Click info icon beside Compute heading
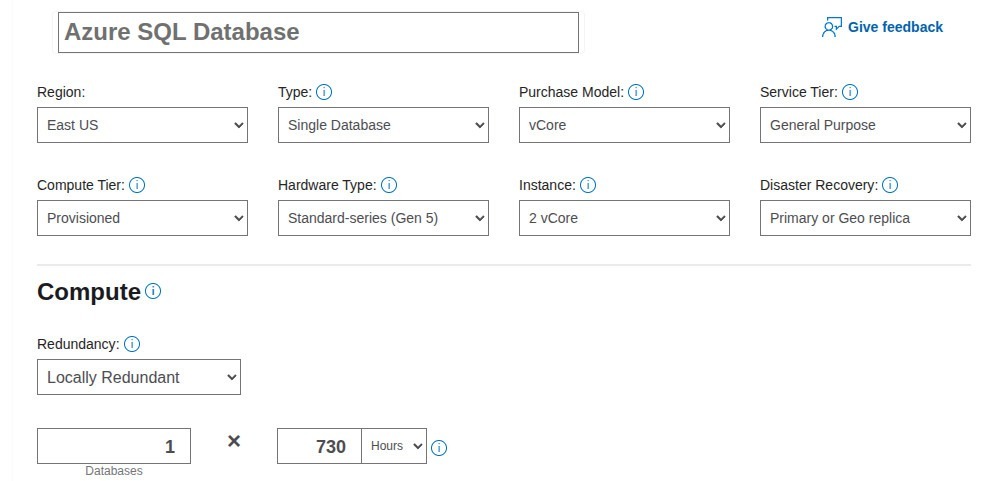The height and width of the screenshot is (481, 993). pos(153,292)
